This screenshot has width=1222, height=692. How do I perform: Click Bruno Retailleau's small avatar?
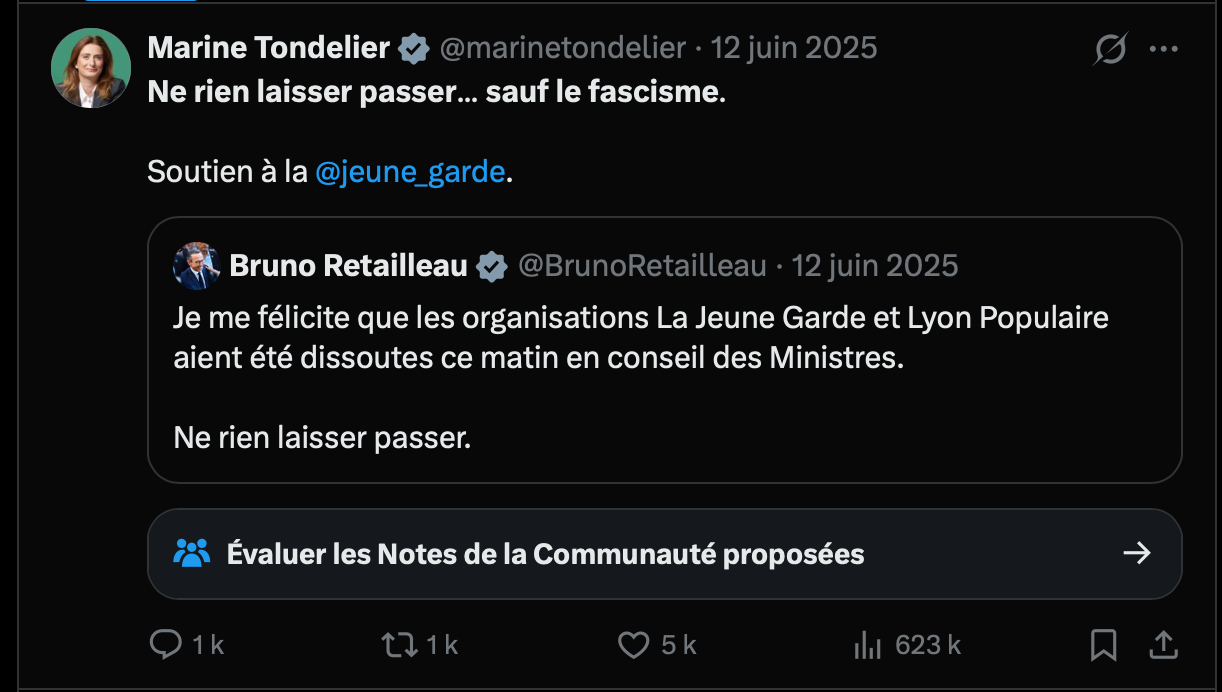pos(196,265)
